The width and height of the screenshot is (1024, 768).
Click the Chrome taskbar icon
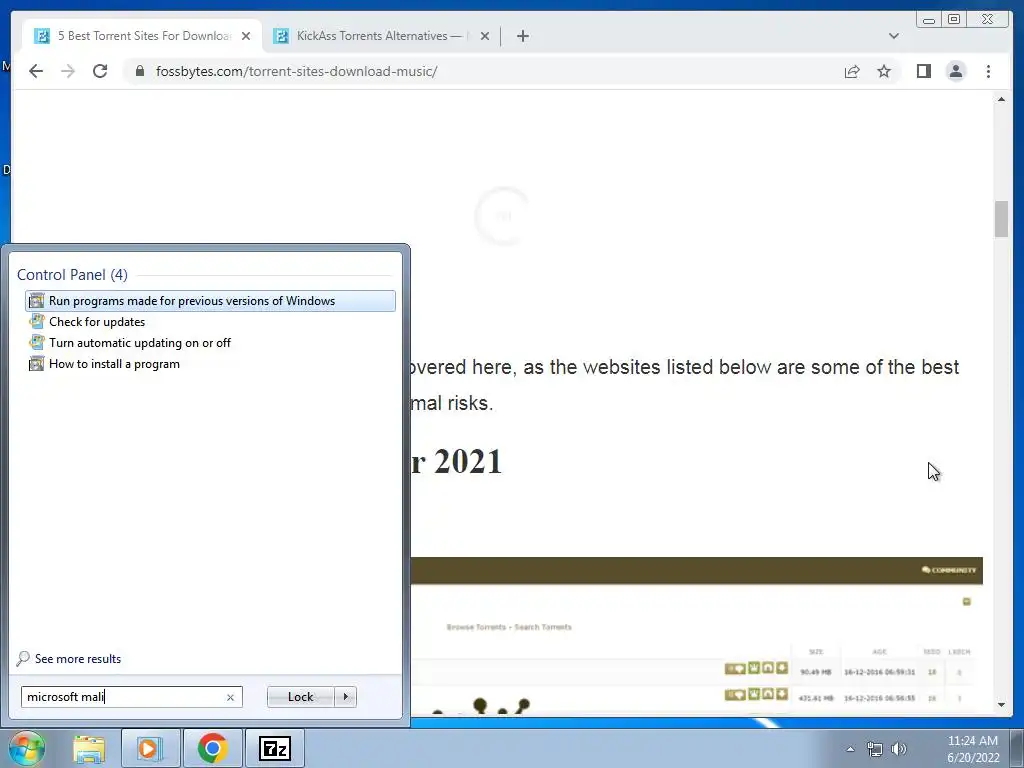(x=212, y=748)
